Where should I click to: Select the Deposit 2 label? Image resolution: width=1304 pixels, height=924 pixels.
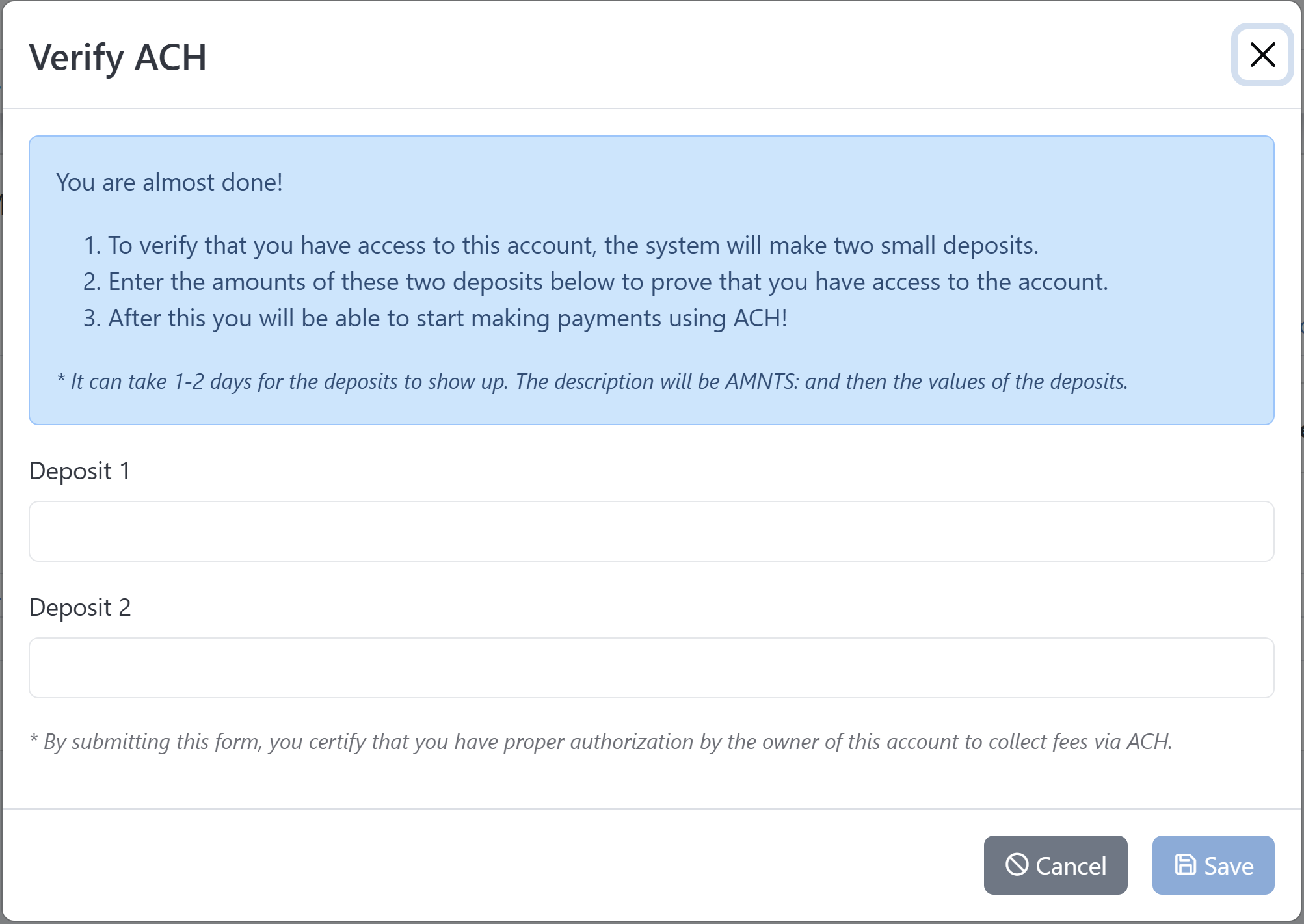coord(81,607)
